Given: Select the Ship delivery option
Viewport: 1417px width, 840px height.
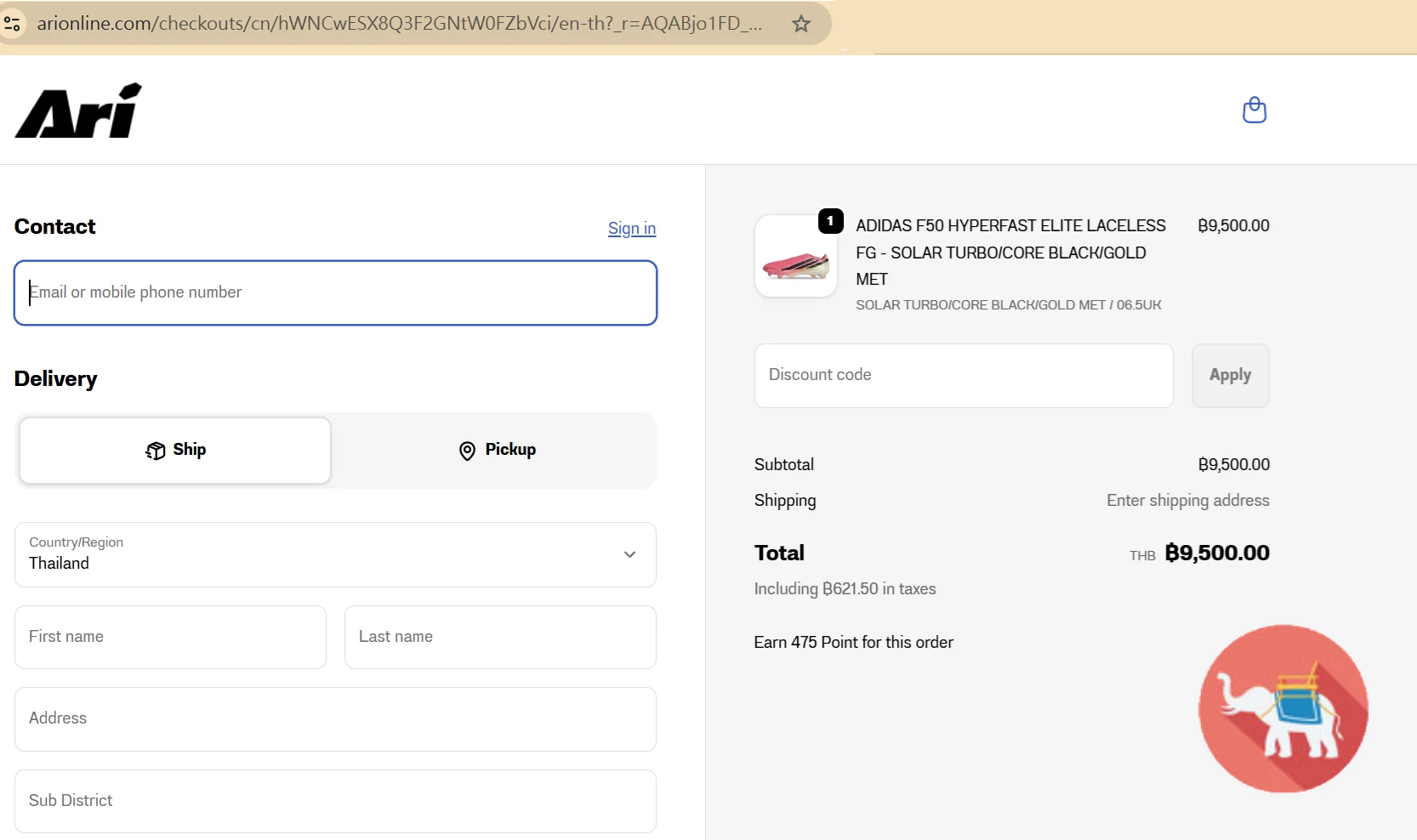Looking at the screenshot, I should click(x=175, y=451).
